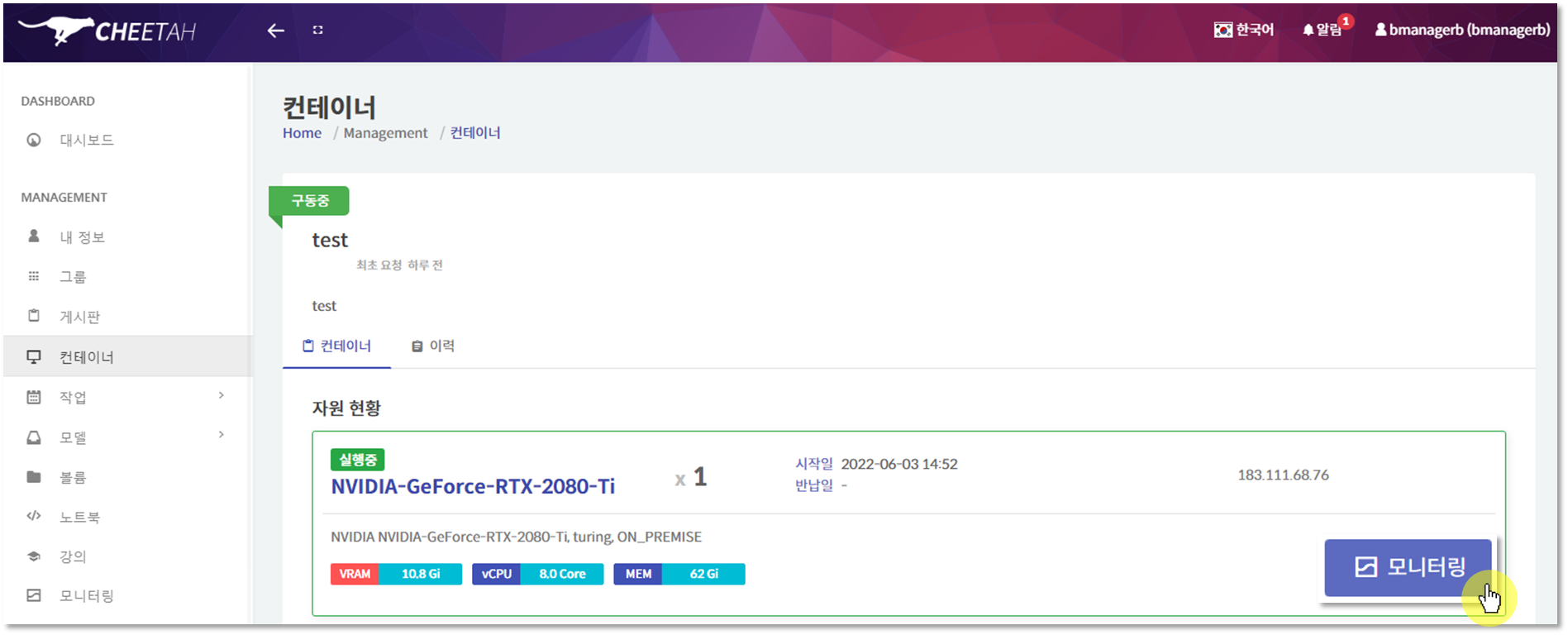Click the 반납일 label
The height and width of the screenshot is (635, 1568).
pyautogui.click(x=814, y=485)
